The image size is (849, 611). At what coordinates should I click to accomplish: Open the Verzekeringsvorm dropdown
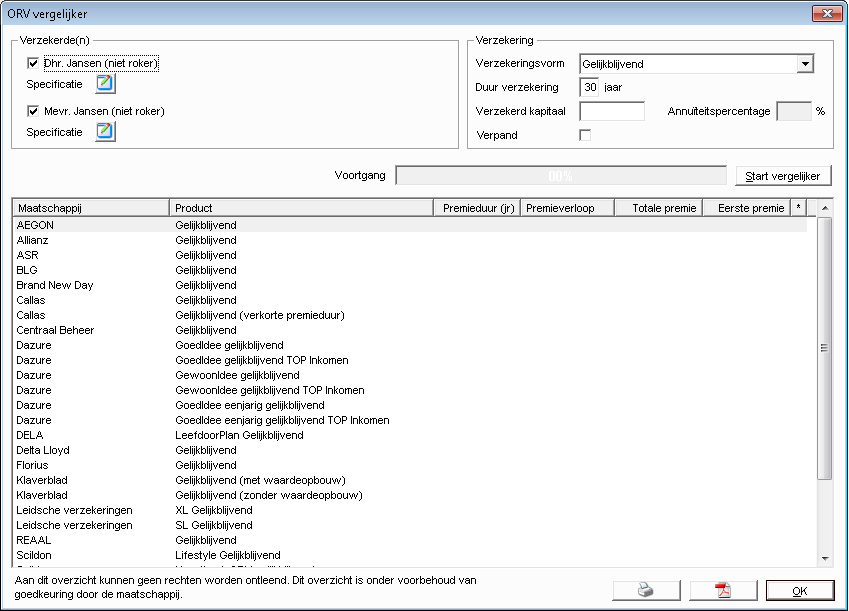click(805, 64)
